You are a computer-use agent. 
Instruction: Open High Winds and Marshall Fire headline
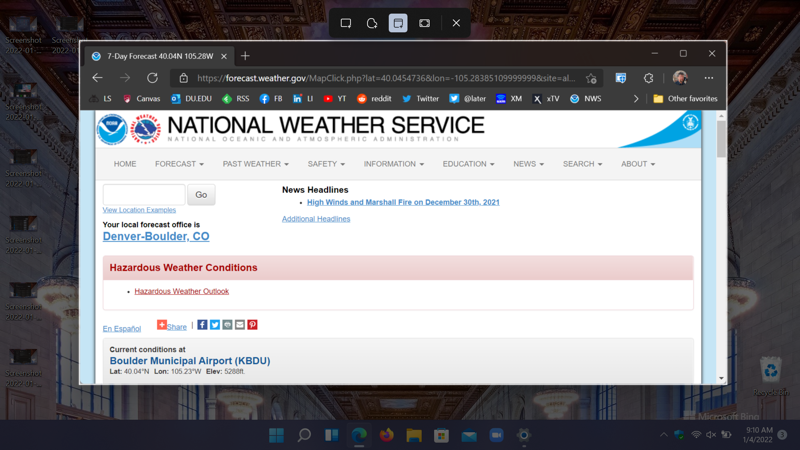point(403,202)
